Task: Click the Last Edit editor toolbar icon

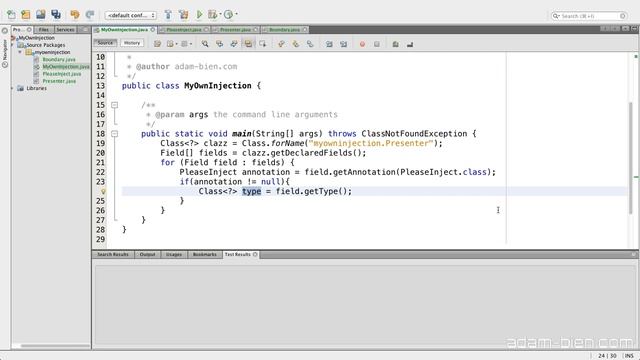Action: [x=157, y=44]
